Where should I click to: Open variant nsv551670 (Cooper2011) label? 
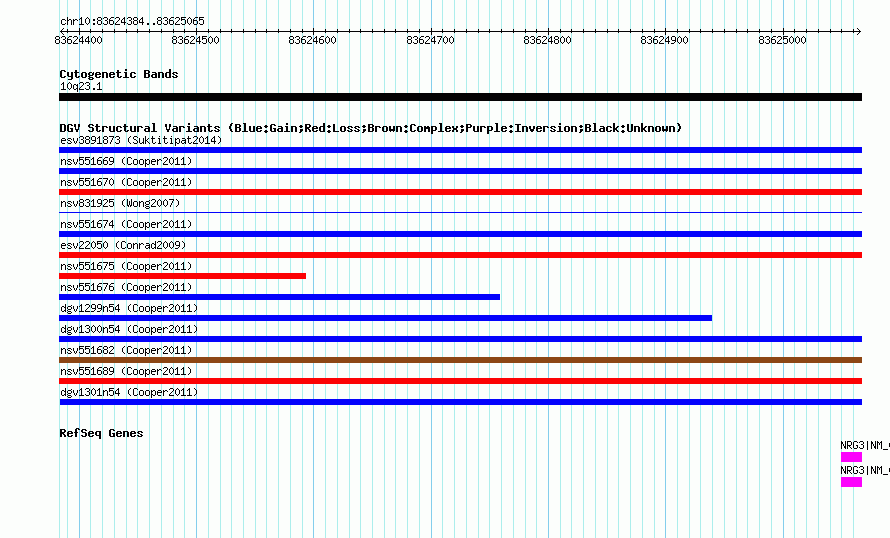(x=126, y=182)
